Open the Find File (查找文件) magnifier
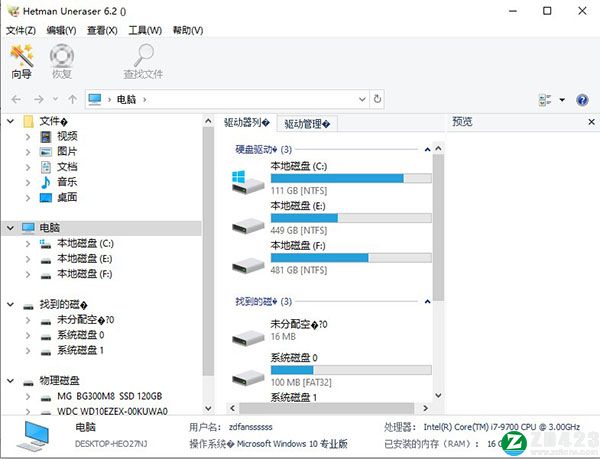This screenshot has height=459, width=600. click(143, 61)
